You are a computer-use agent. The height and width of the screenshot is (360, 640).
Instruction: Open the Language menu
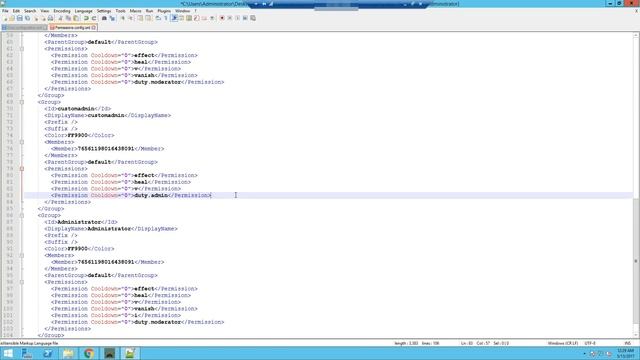(83, 11)
